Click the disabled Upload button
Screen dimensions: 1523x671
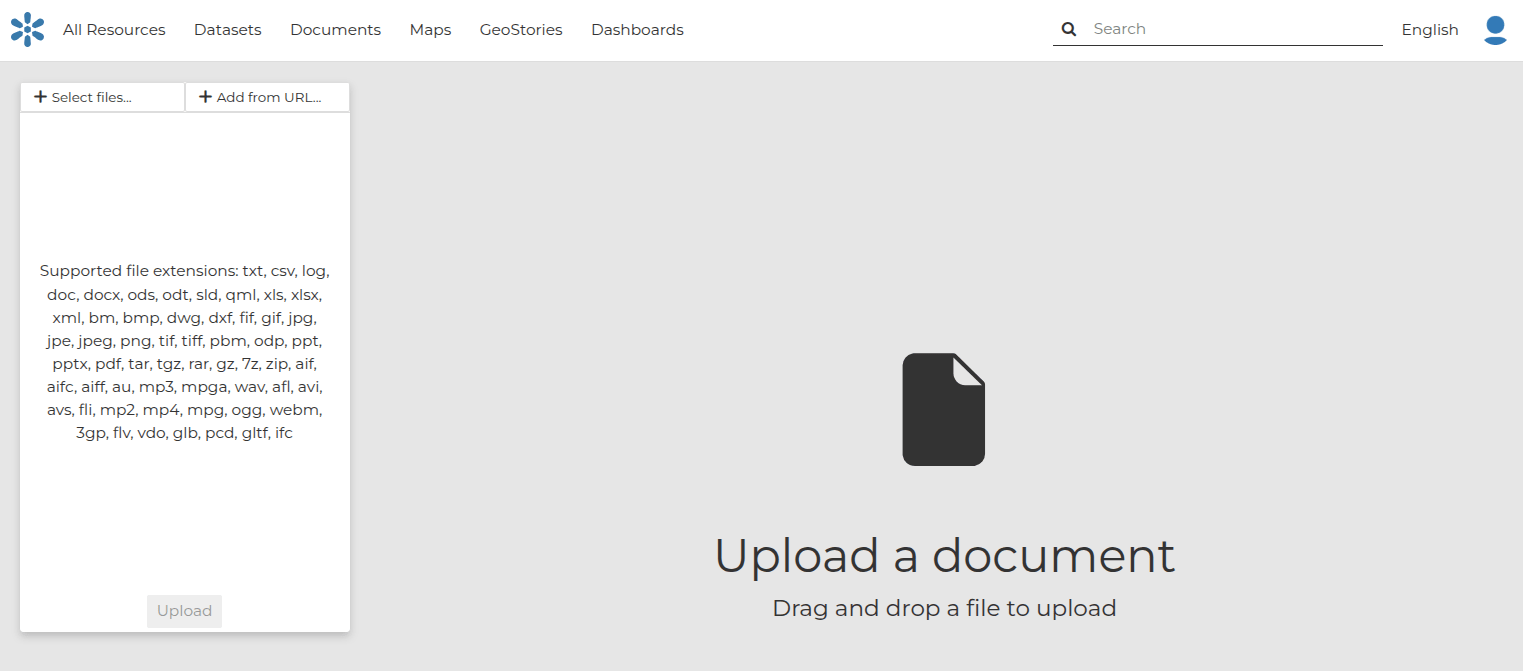(x=184, y=611)
